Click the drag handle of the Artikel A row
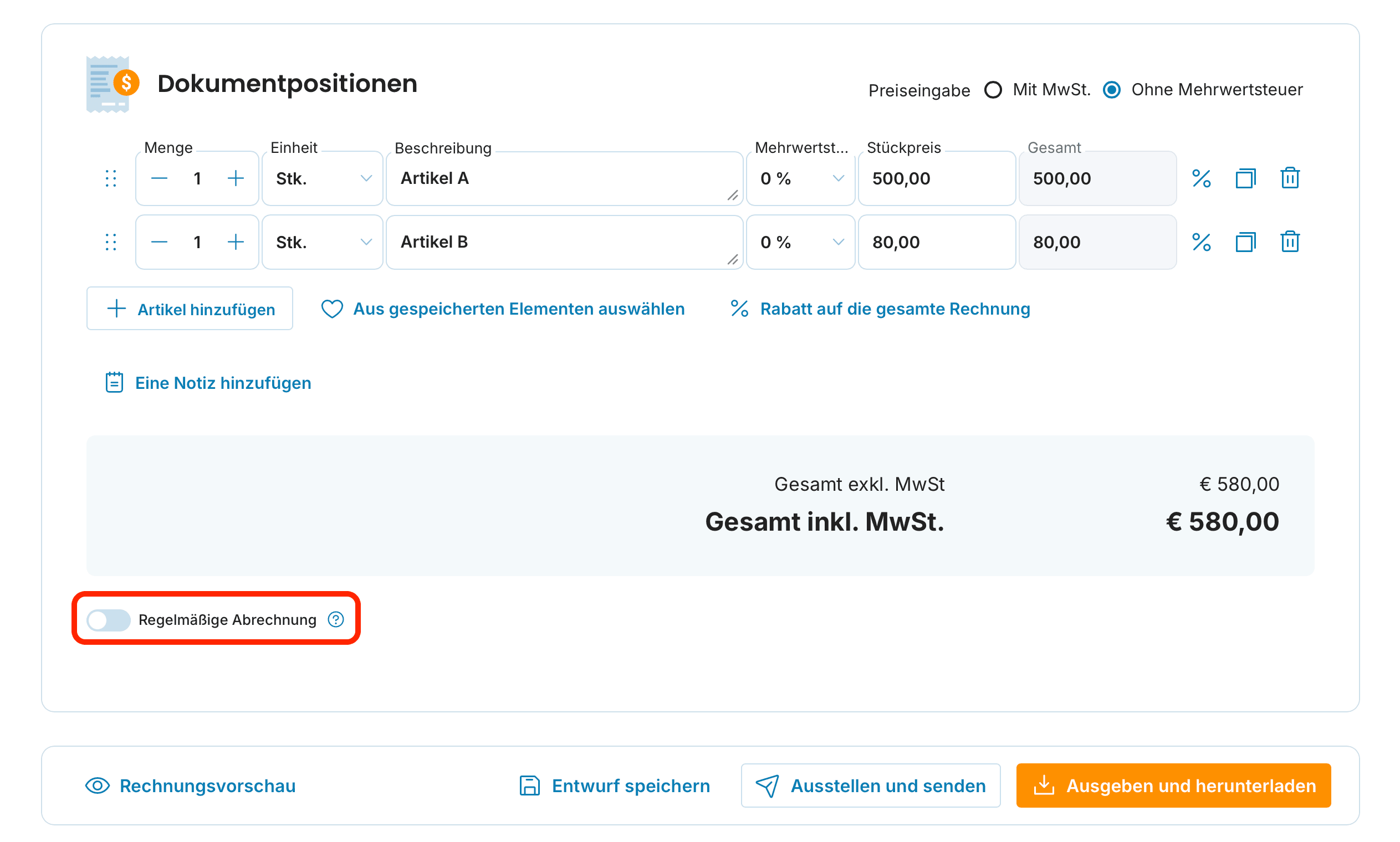1400x842 pixels. [x=111, y=179]
